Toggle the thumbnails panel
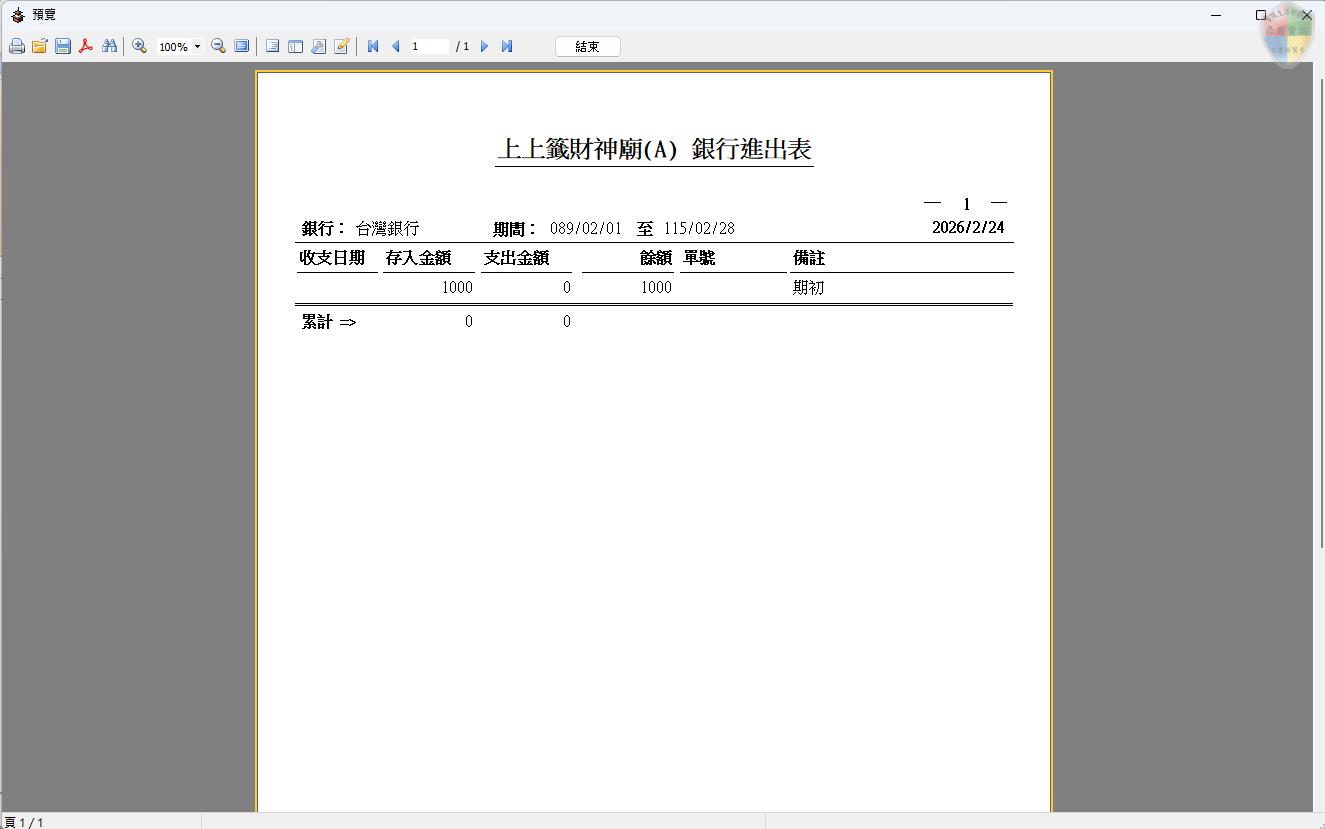1325x829 pixels. [295, 46]
